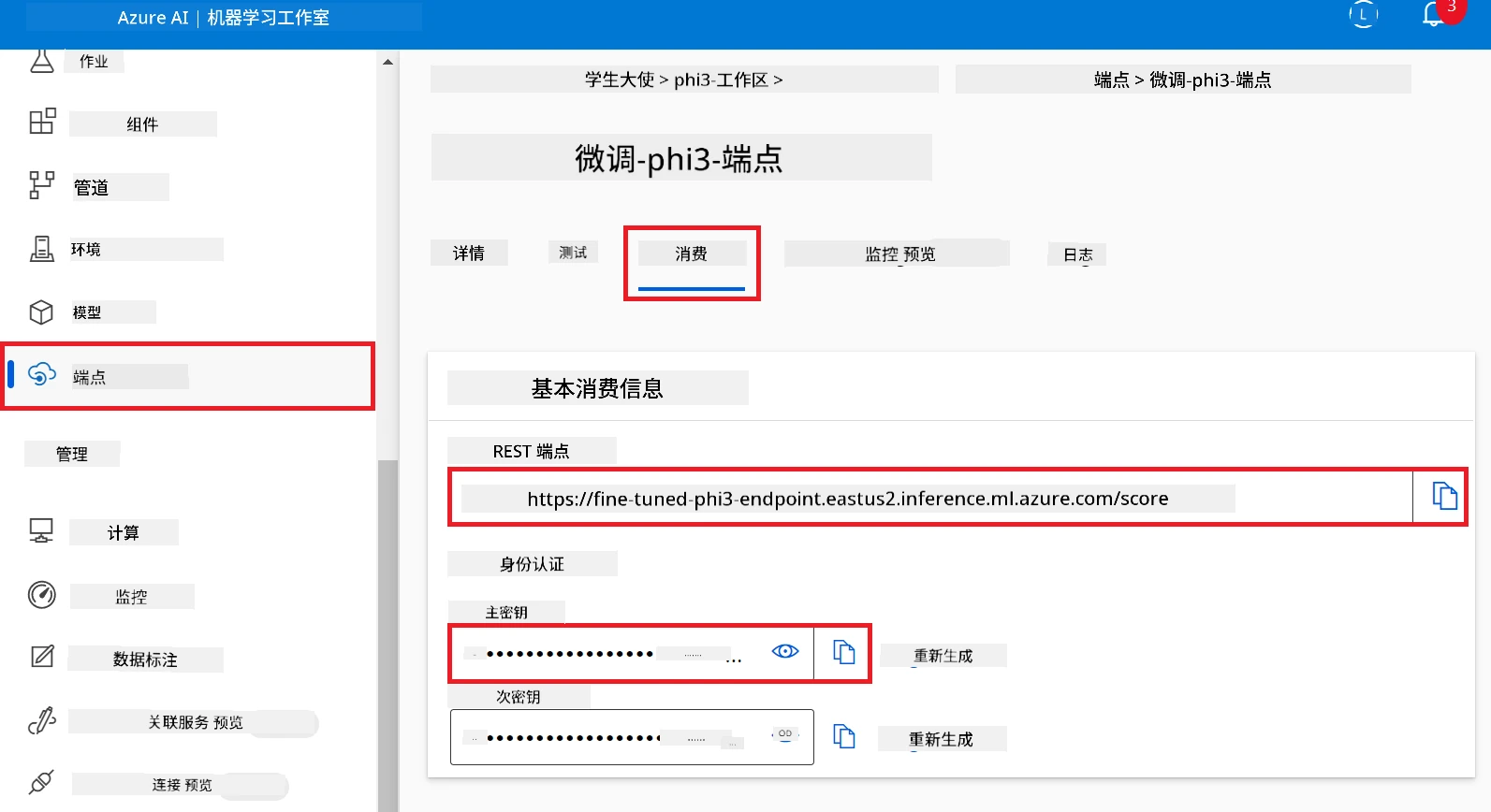Click sidebar scrollbar up arrow

[387, 62]
